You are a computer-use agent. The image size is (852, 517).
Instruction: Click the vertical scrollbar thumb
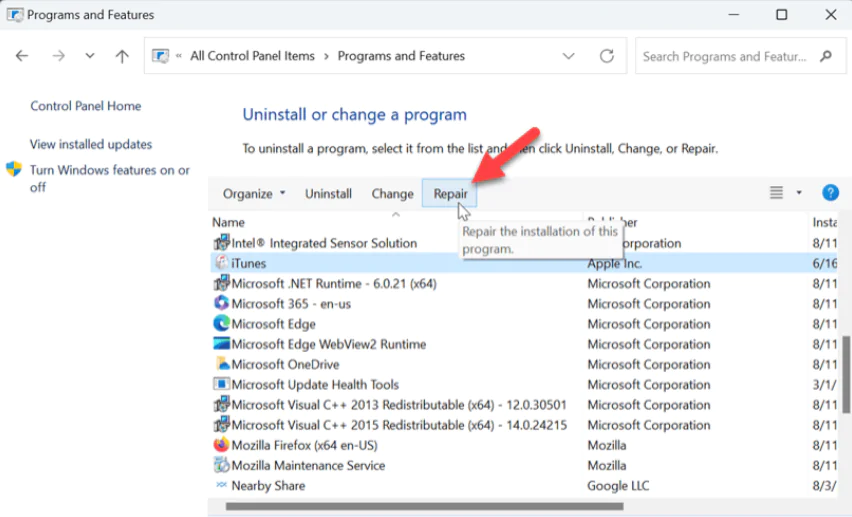846,375
